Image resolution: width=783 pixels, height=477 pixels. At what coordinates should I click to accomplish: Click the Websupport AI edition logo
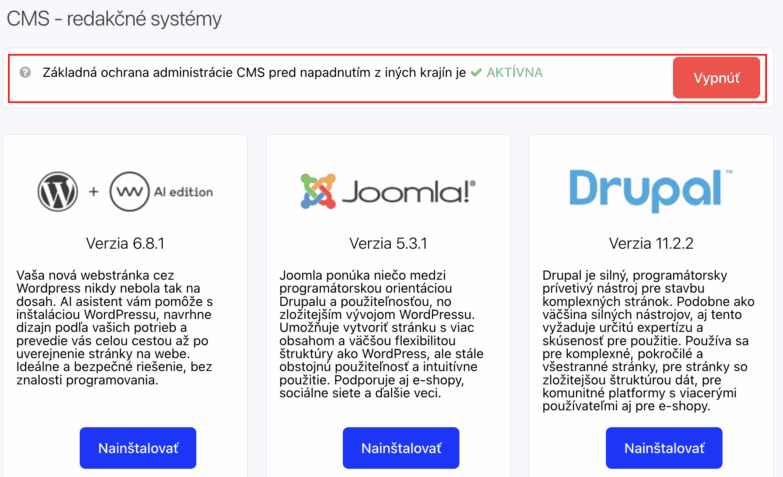coord(161,192)
